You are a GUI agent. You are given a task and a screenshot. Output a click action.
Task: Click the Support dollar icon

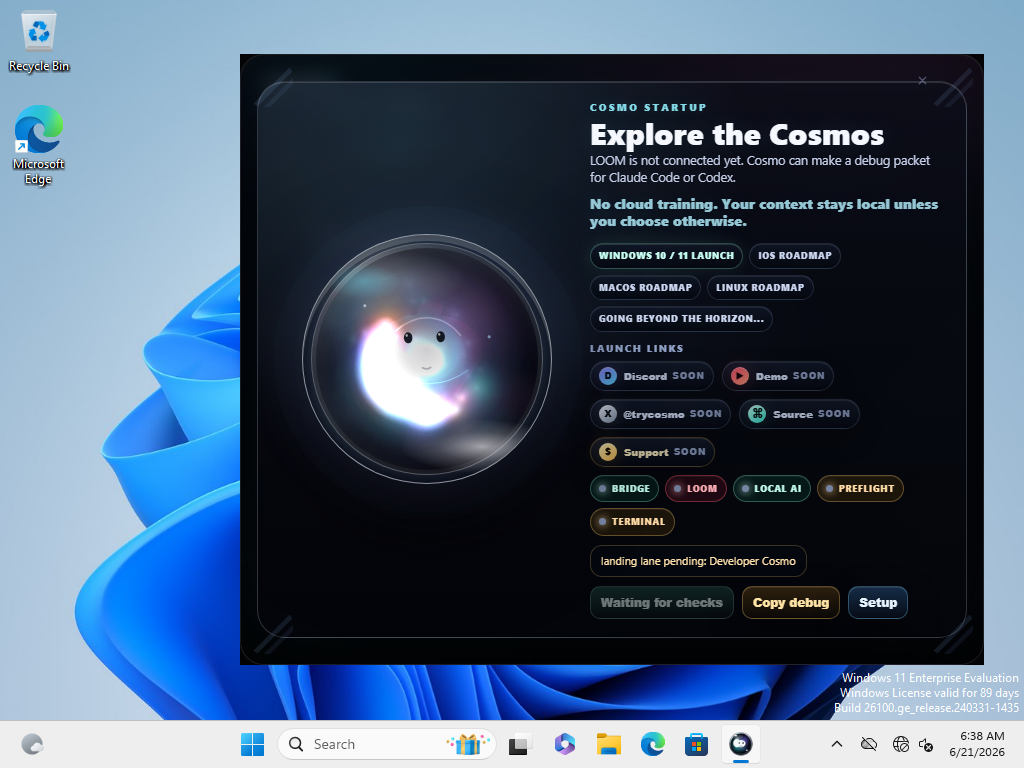click(x=608, y=452)
